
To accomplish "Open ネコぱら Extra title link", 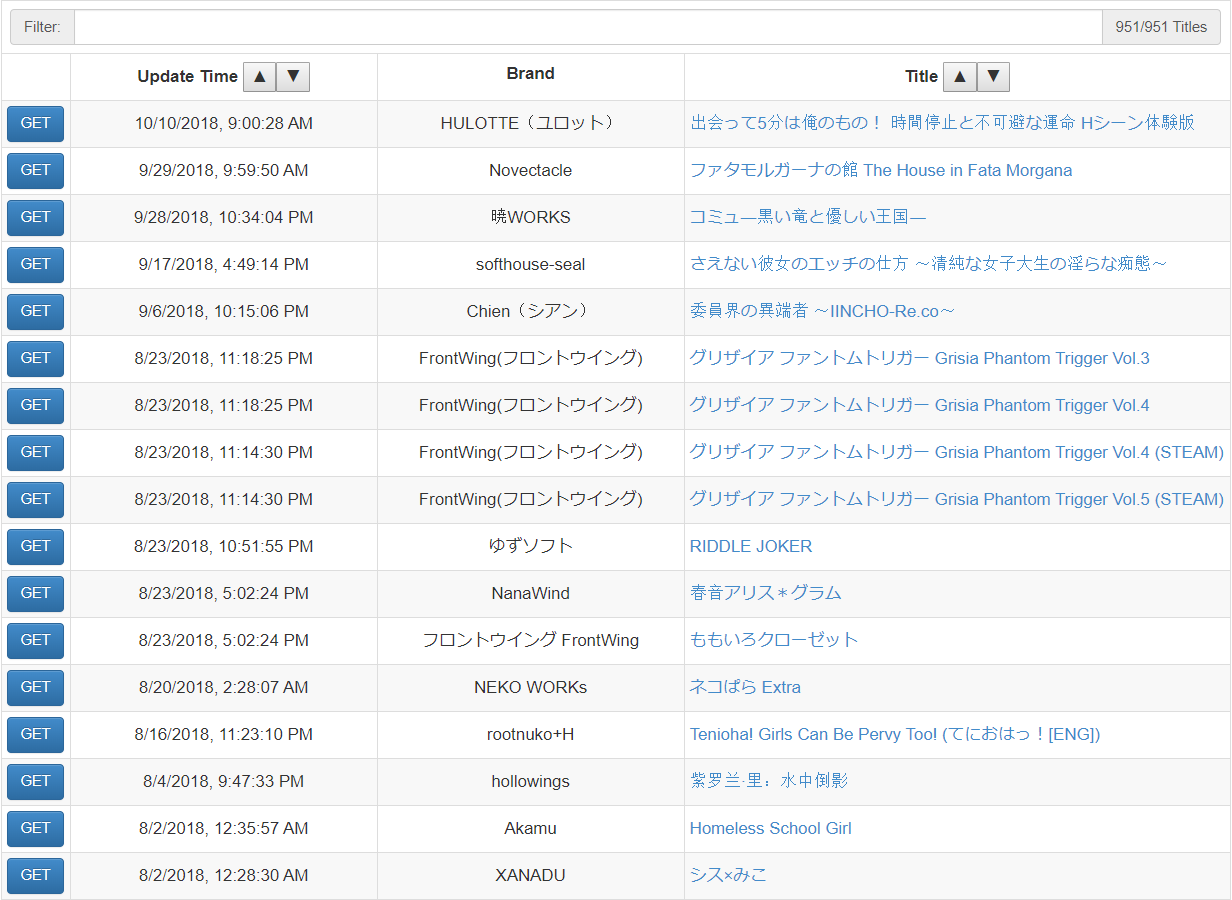I will (745, 687).
